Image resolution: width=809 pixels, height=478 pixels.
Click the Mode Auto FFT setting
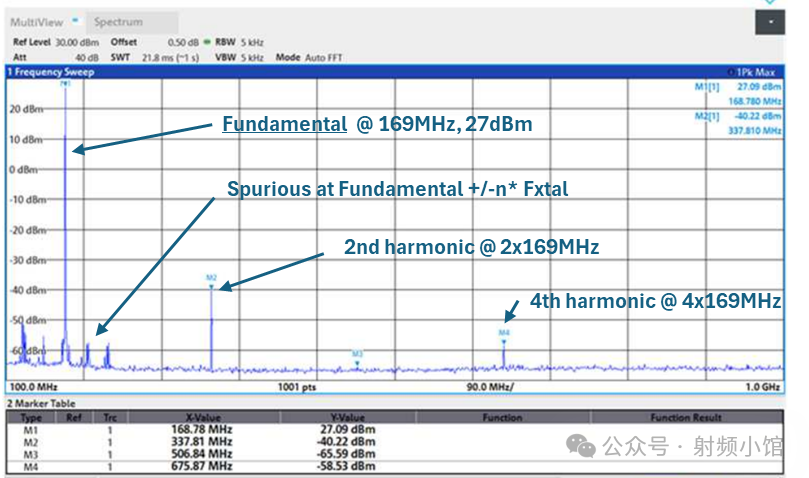[309, 58]
